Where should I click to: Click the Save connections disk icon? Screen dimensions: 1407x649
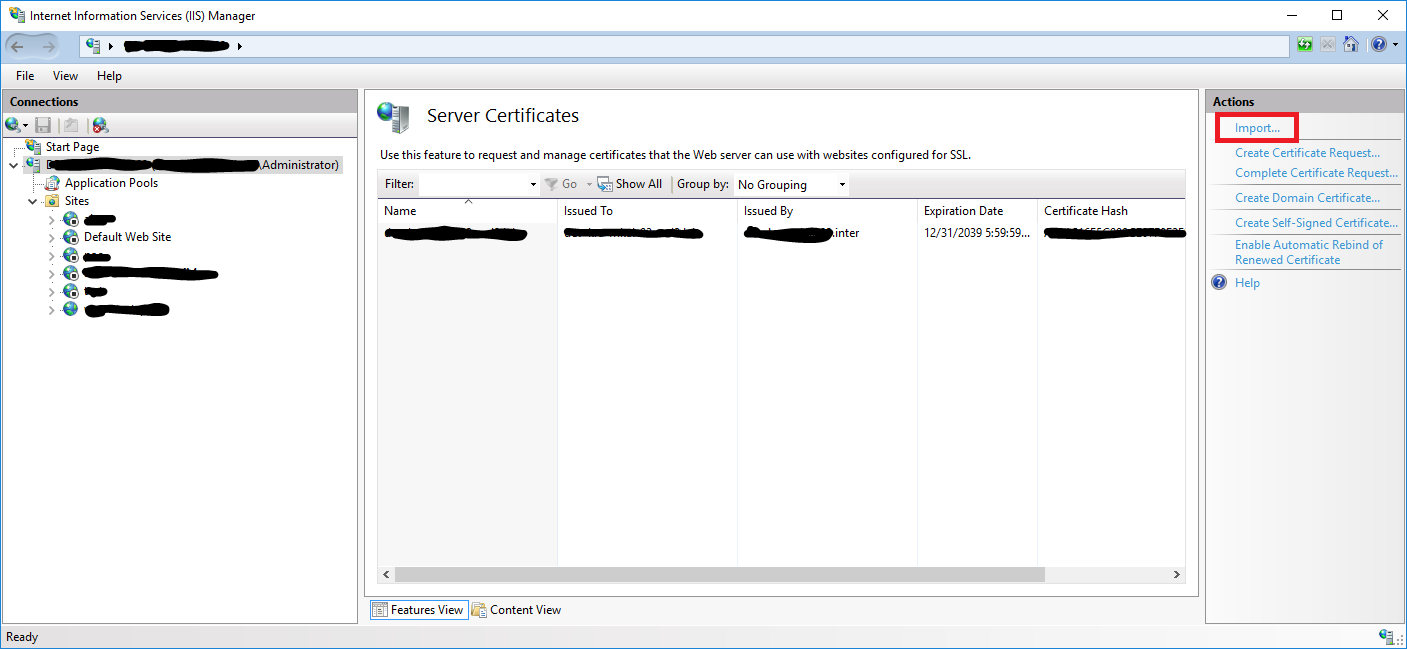43,125
